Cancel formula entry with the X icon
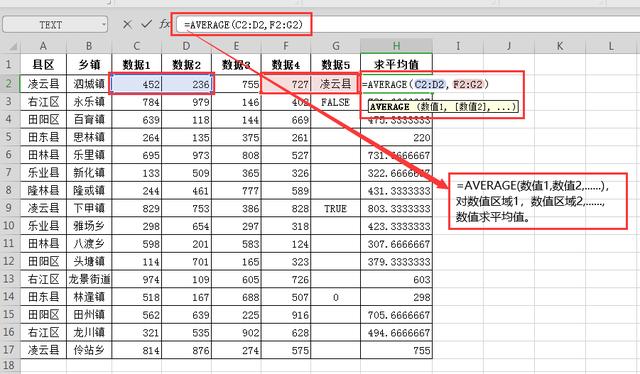 click(x=127, y=24)
